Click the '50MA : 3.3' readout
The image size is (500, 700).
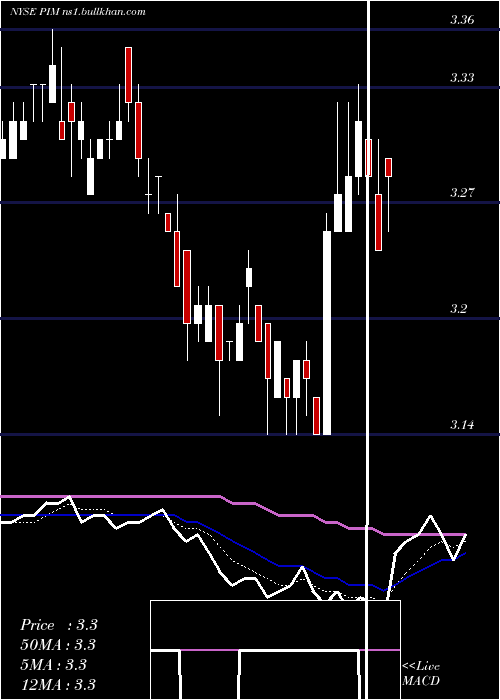58,645
